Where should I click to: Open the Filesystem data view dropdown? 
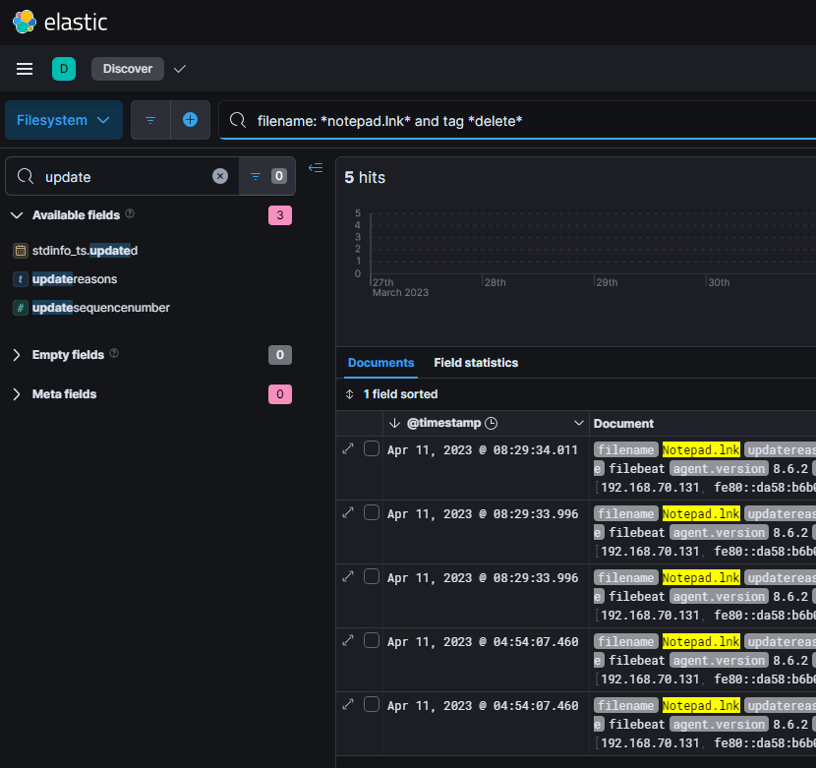[64, 120]
